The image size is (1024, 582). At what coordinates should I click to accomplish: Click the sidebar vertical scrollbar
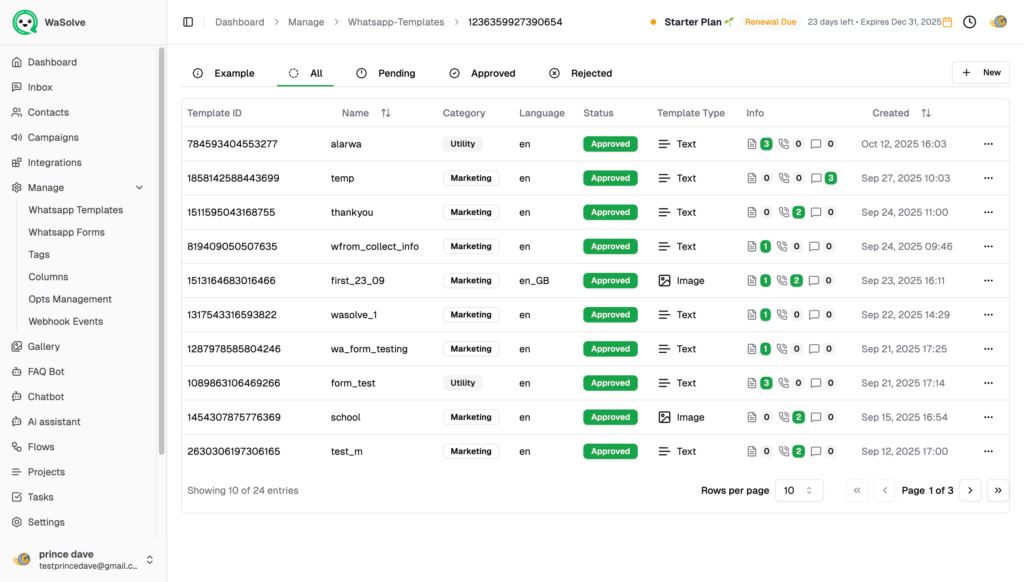point(162,250)
